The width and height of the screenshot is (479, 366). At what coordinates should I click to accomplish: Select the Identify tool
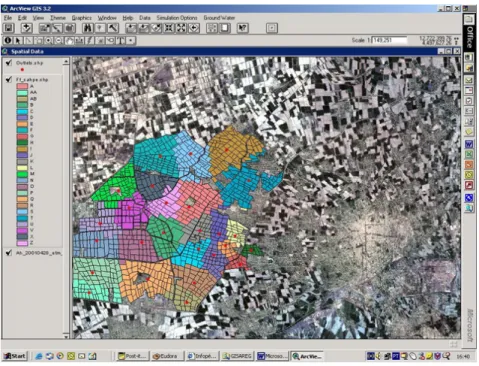8,41
